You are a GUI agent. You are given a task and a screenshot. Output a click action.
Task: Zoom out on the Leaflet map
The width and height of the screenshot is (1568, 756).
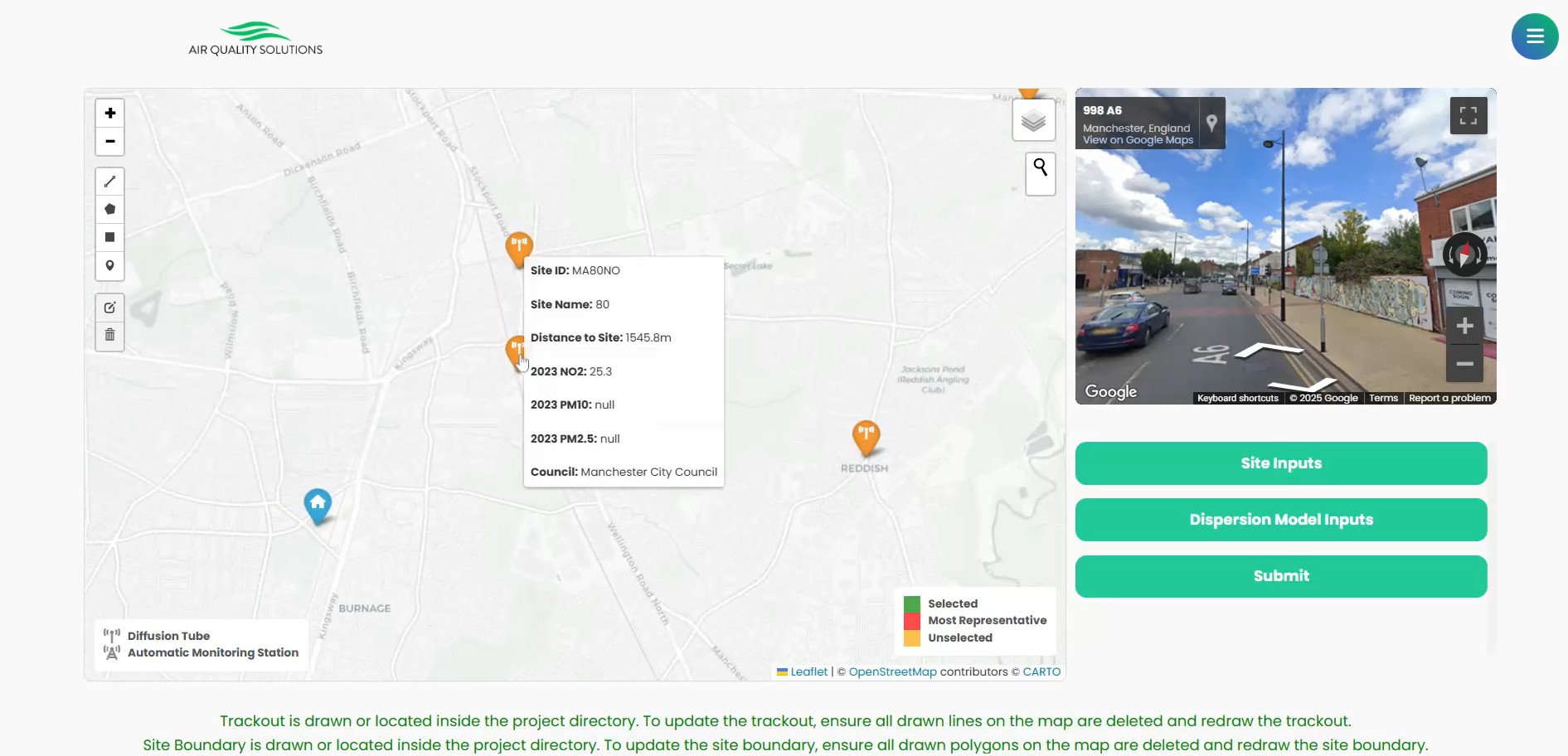pyautogui.click(x=109, y=142)
